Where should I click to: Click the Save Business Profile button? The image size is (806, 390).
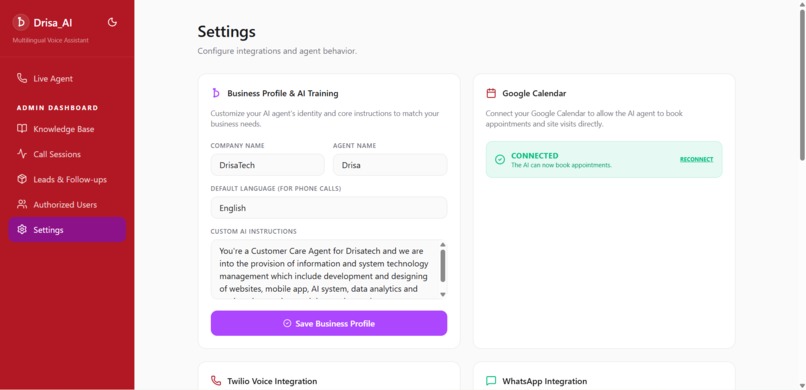(x=328, y=323)
